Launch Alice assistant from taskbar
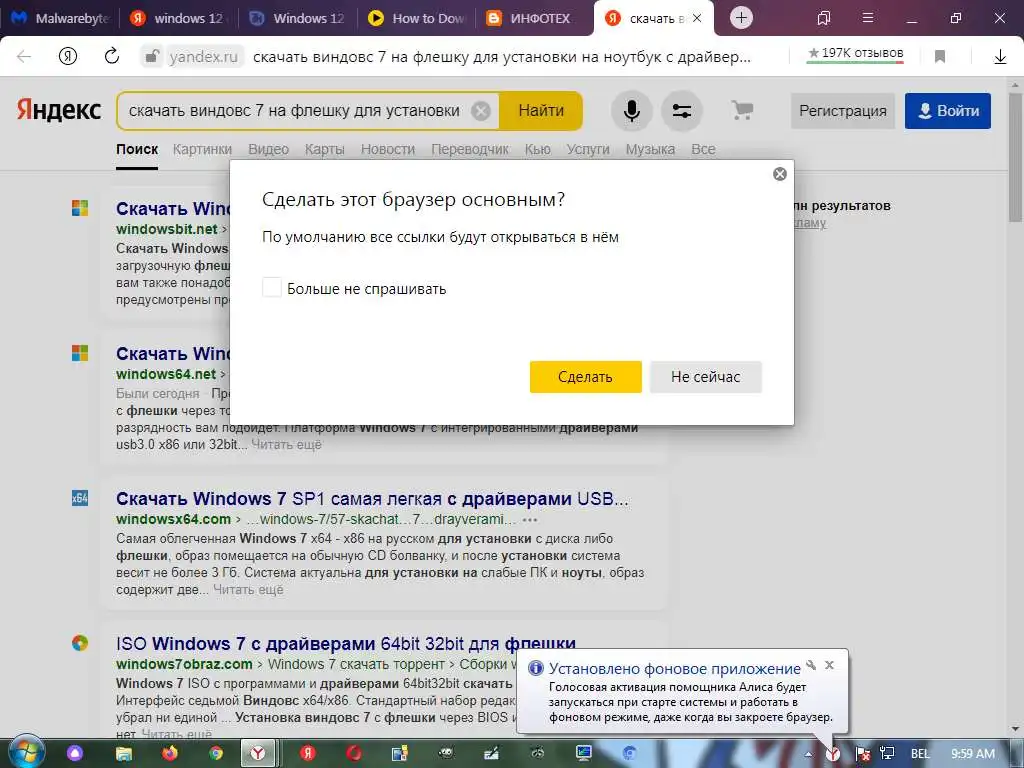 pos(75,753)
